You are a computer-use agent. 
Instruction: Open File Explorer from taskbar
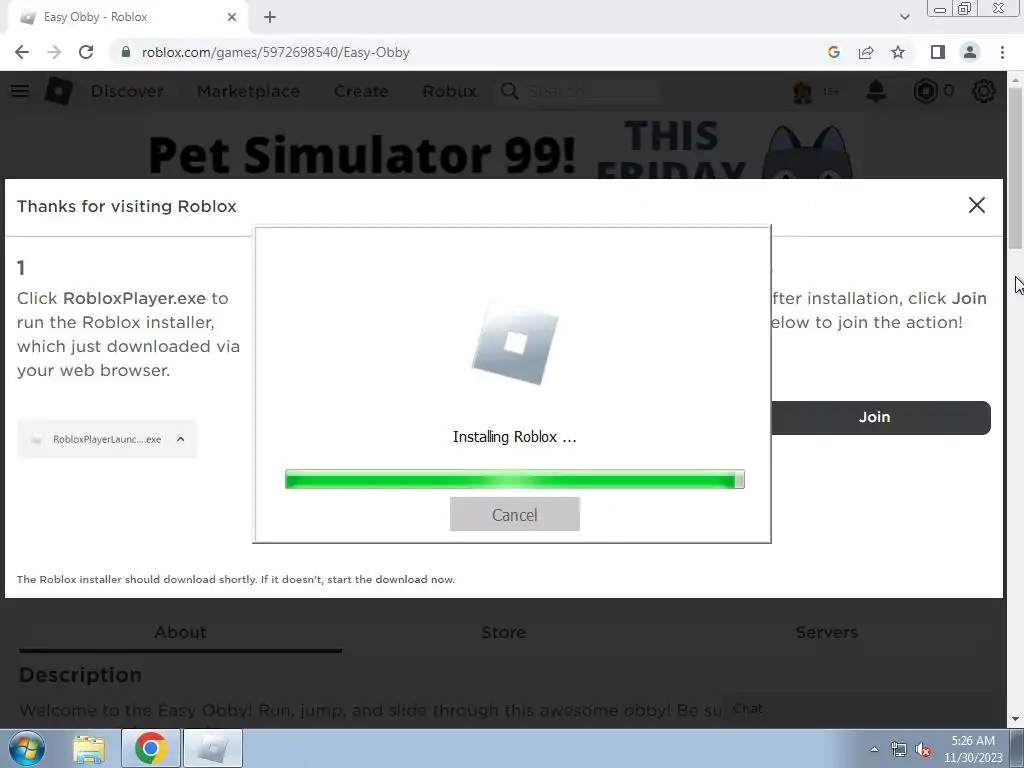coord(89,749)
